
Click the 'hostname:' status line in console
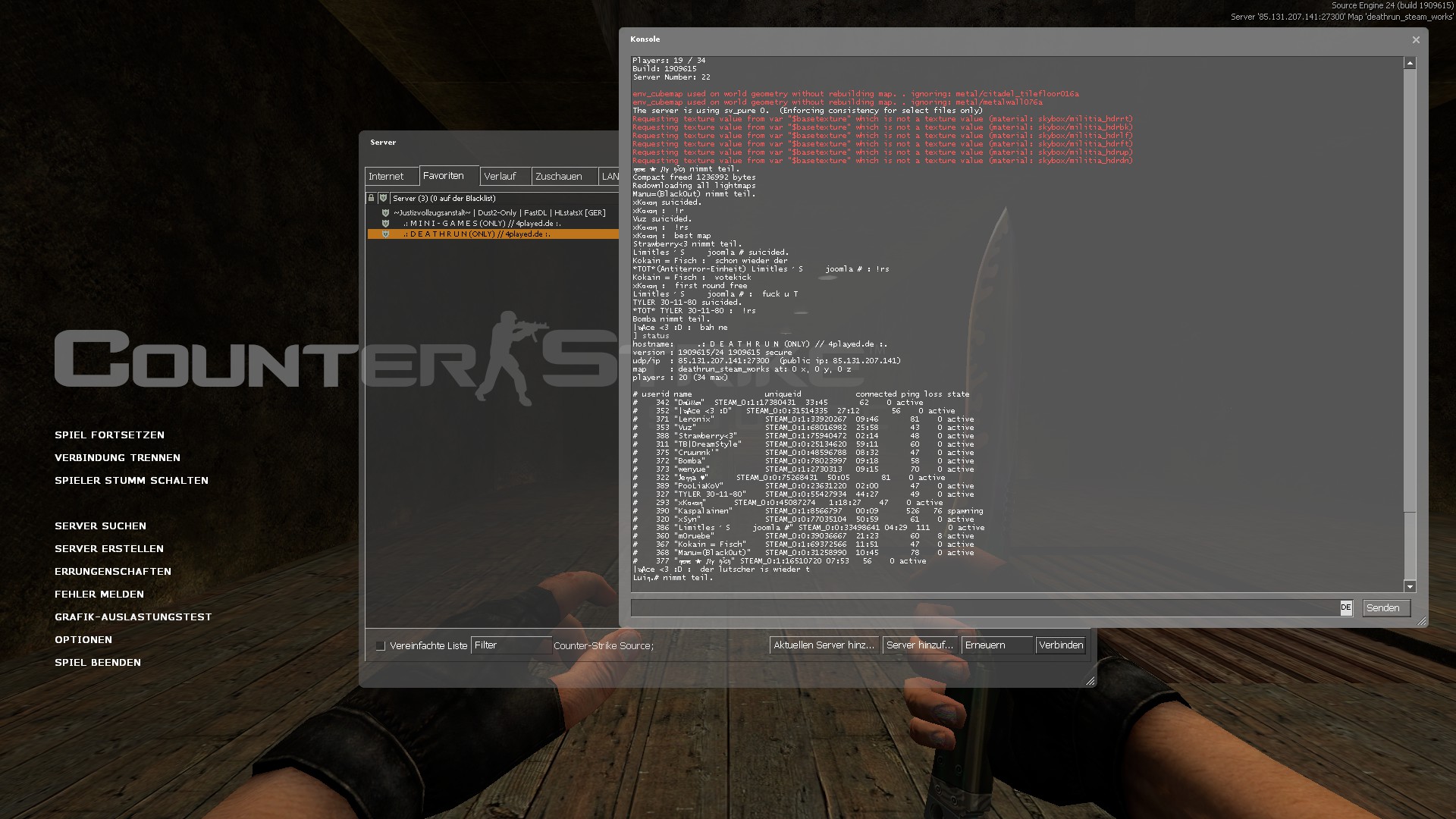pyautogui.click(x=760, y=344)
